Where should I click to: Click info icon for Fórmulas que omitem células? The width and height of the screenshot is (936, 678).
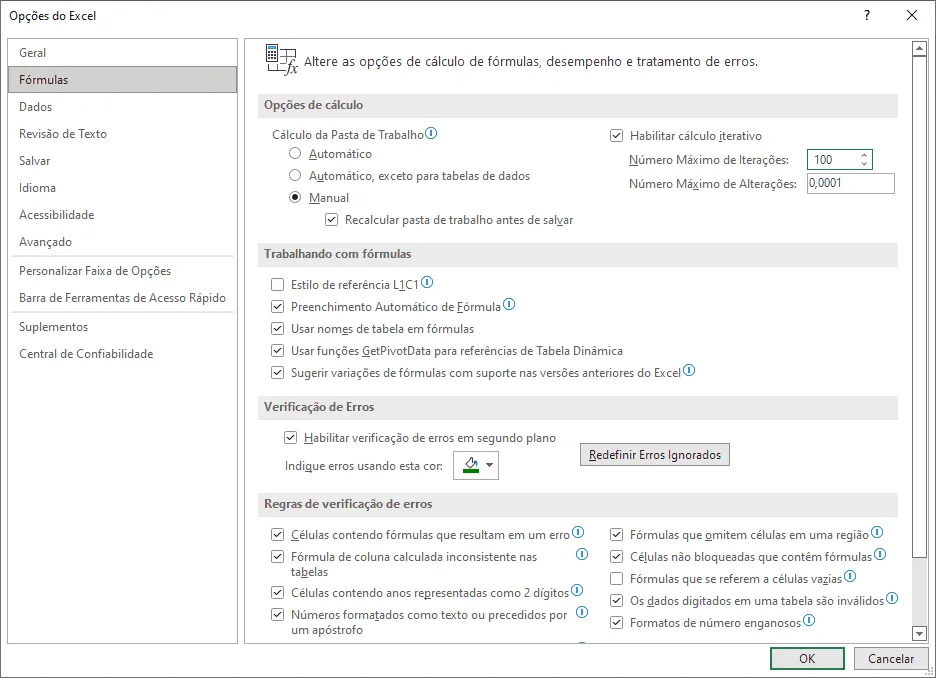(x=877, y=532)
